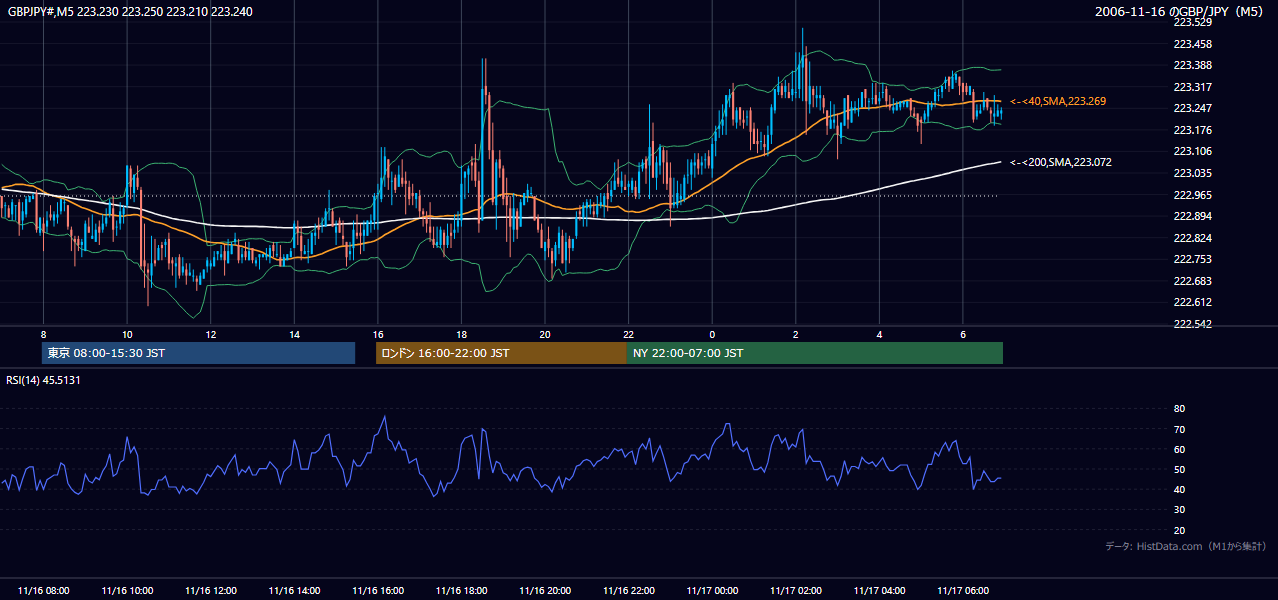This screenshot has width=1278, height=600.
Task: Click the 11/17 04:00 time label
Action: (x=879, y=591)
